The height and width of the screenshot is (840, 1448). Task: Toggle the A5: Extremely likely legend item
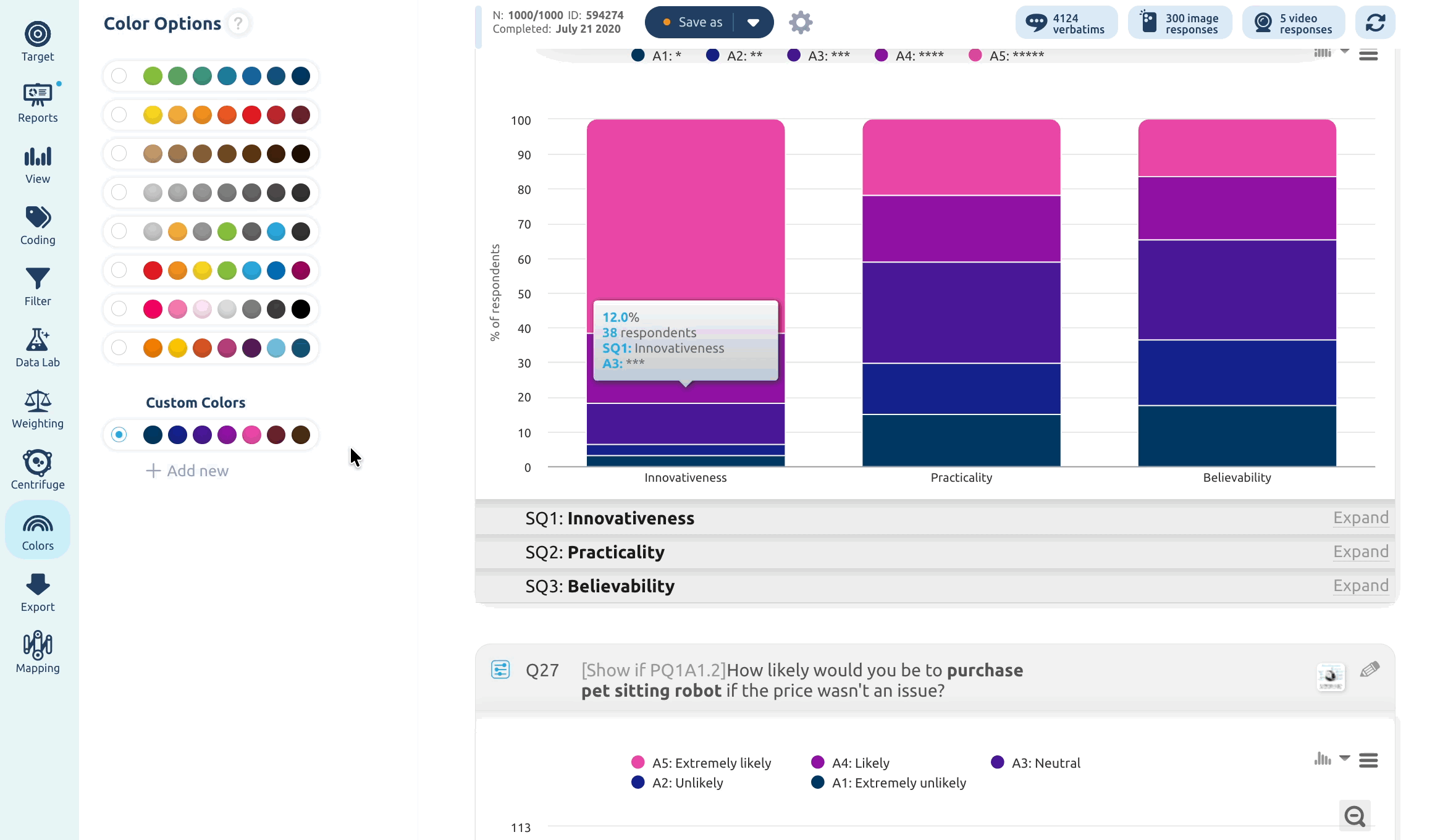coord(701,763)
